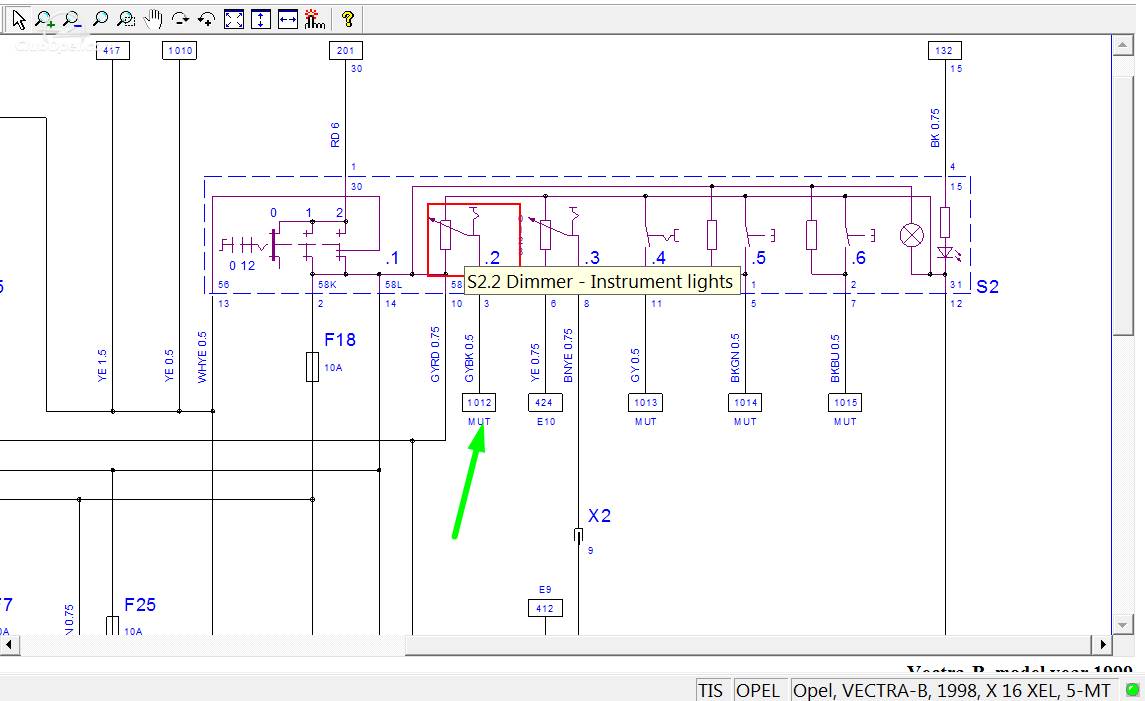Click the horizontal scrollbar left arrow
The height and width of the screenshot is (701, 1145).
[x=8, y=645]
